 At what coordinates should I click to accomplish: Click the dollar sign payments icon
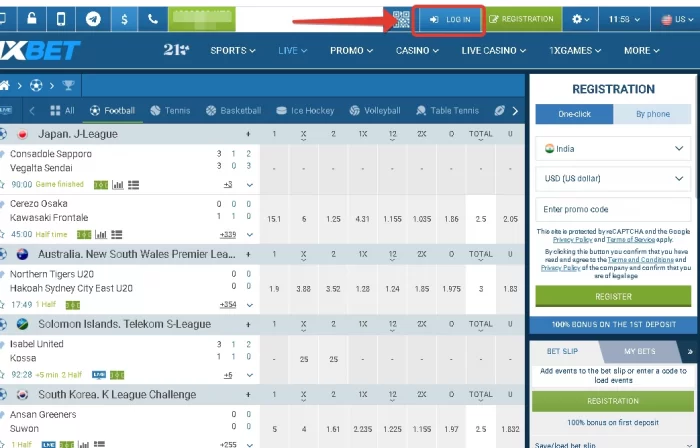pos(125,19)
